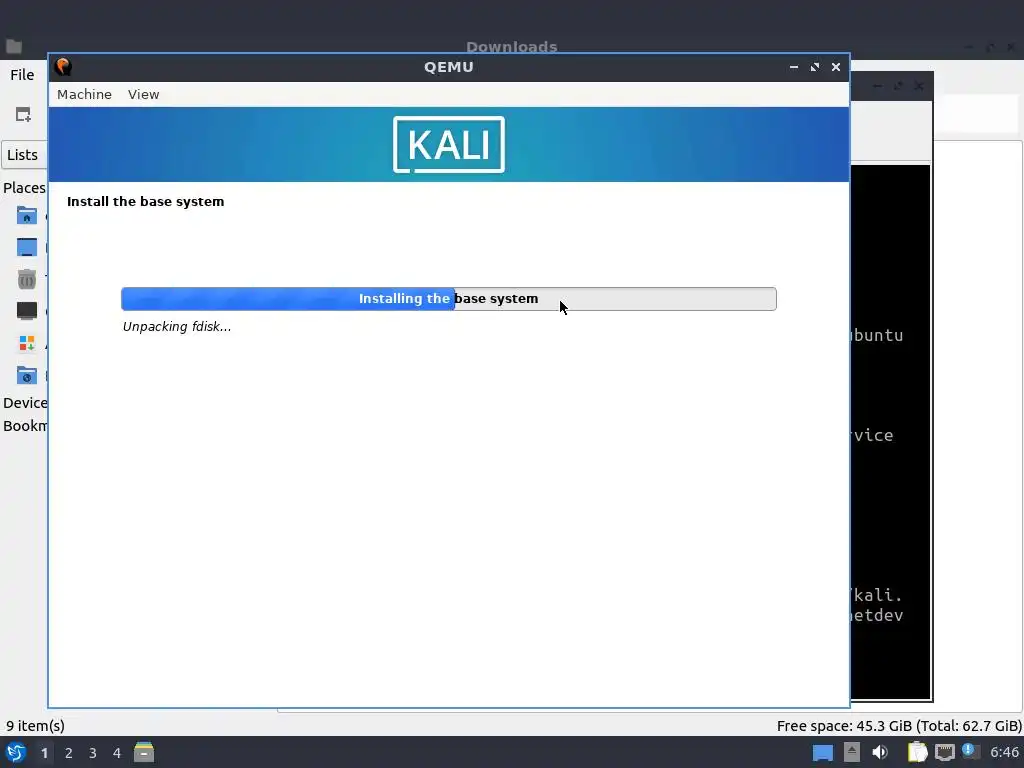Click the 'Unpacking fdisk...' status text
The height and width of the screenshot is (768, 1024).
coord(177,327)
